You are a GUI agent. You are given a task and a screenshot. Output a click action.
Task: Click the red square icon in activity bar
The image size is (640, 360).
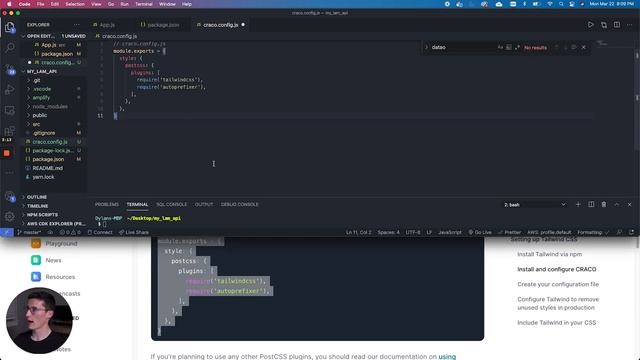coord(7,153)
